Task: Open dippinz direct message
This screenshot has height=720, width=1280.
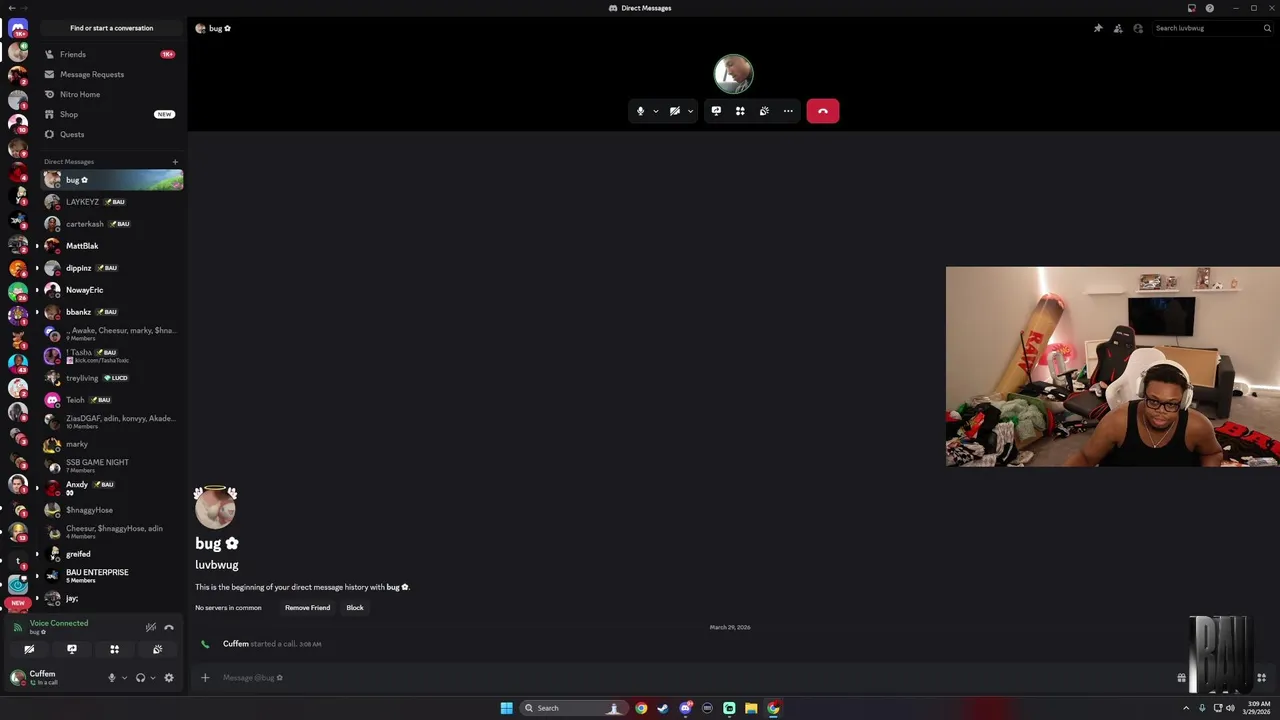Action: [111, 268]
